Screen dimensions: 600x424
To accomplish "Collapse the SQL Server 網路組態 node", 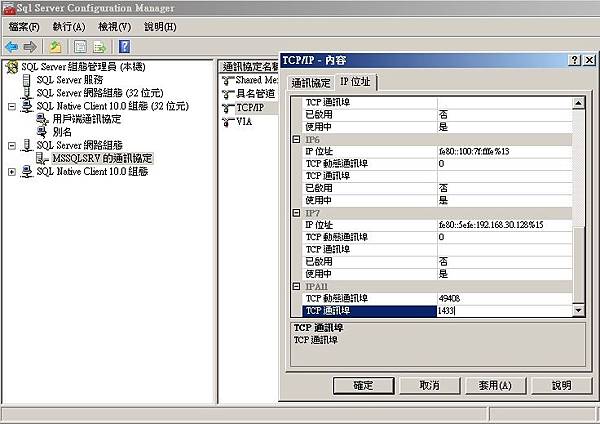I will click(12, 145).
